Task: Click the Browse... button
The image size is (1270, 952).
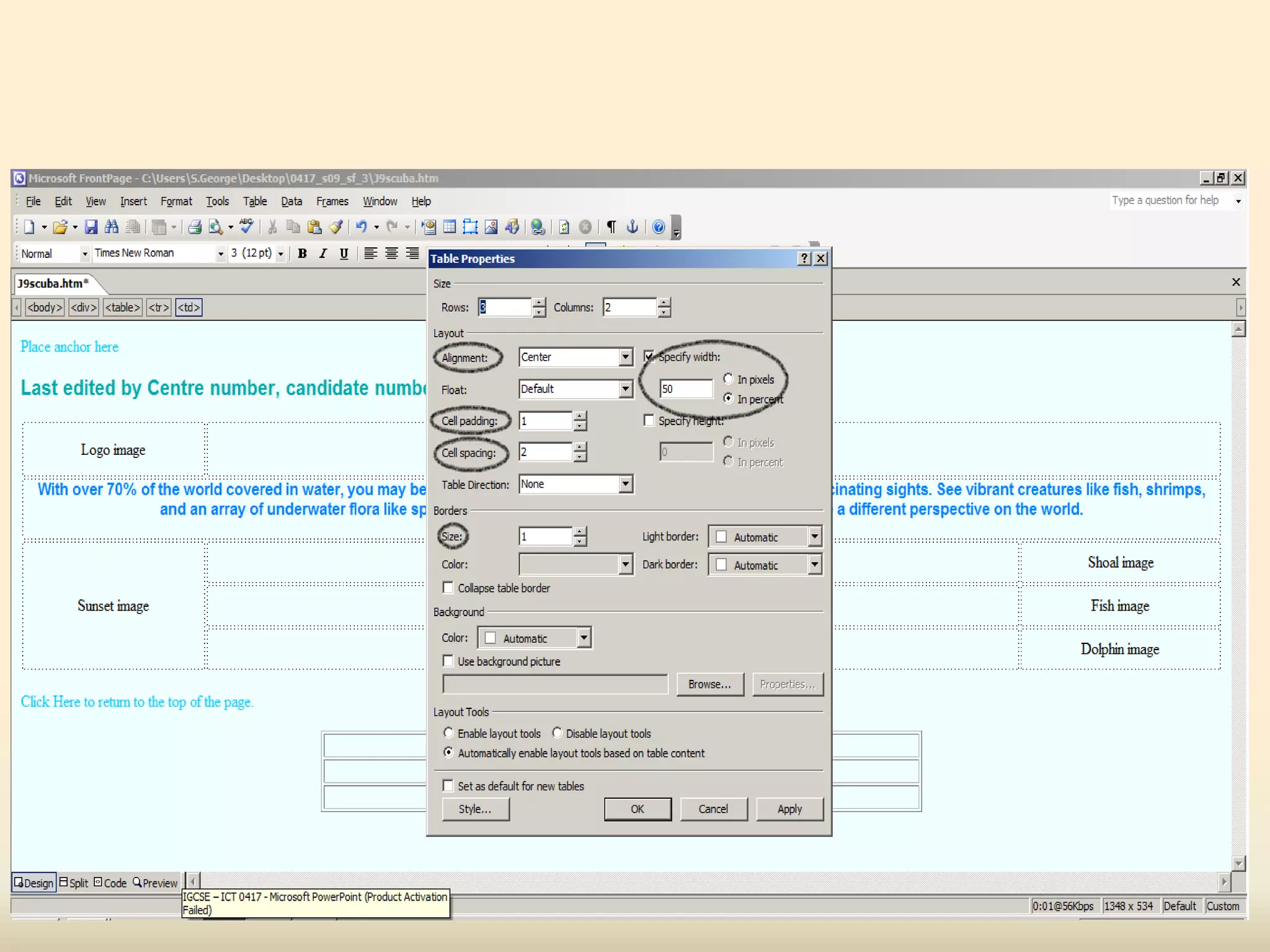Action: click(709, 684)
